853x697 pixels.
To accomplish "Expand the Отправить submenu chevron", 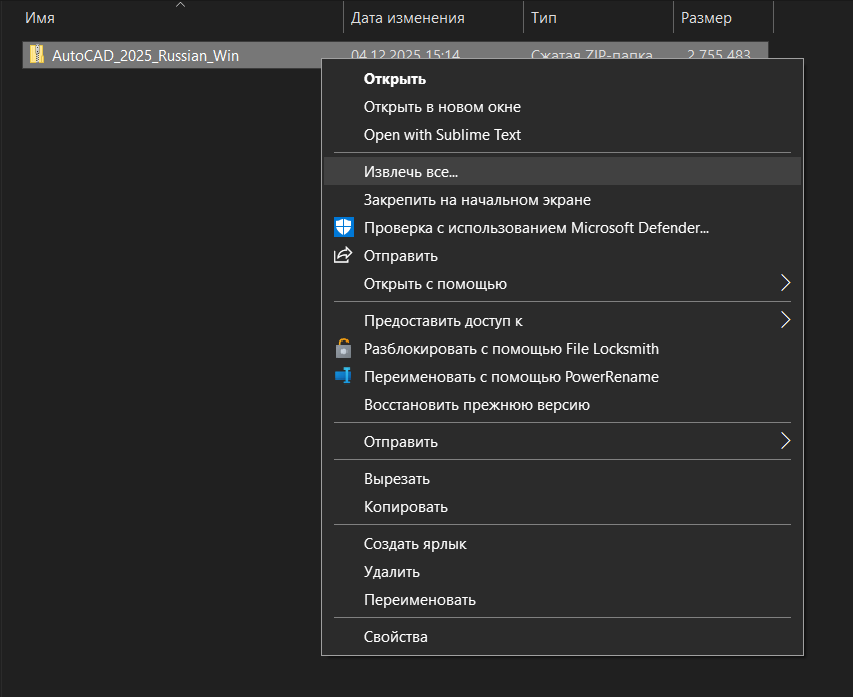I will pos(785,441).
